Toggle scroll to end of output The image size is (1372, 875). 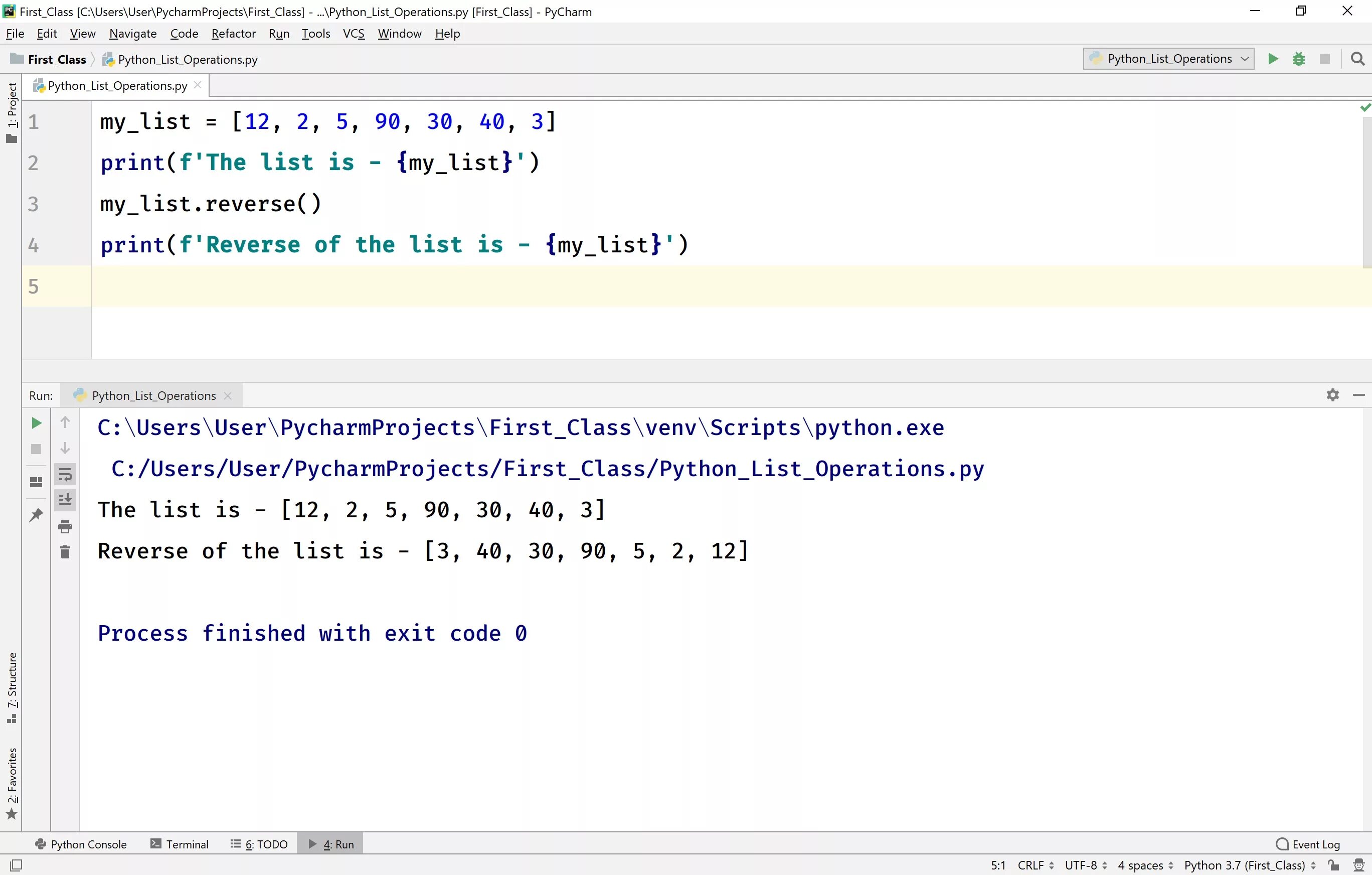[65, 500]
